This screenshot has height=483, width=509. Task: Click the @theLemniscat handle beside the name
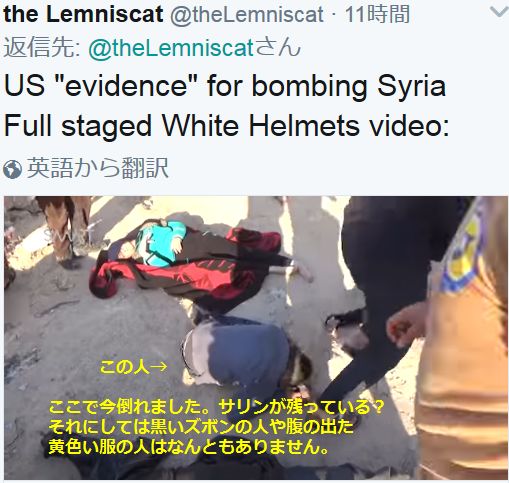point(247,15)
